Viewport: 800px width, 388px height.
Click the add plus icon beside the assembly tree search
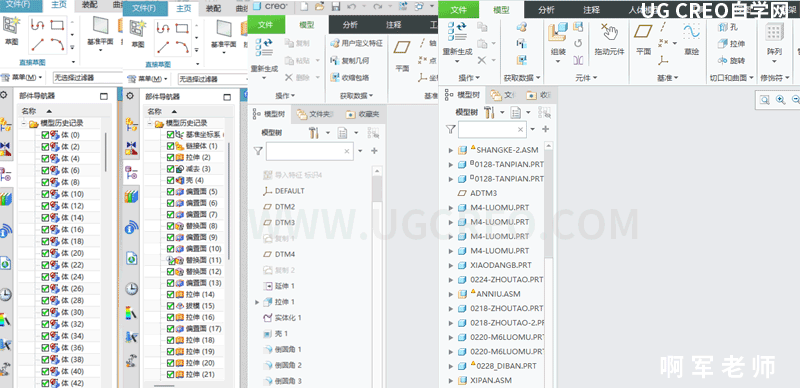point(545,130)
